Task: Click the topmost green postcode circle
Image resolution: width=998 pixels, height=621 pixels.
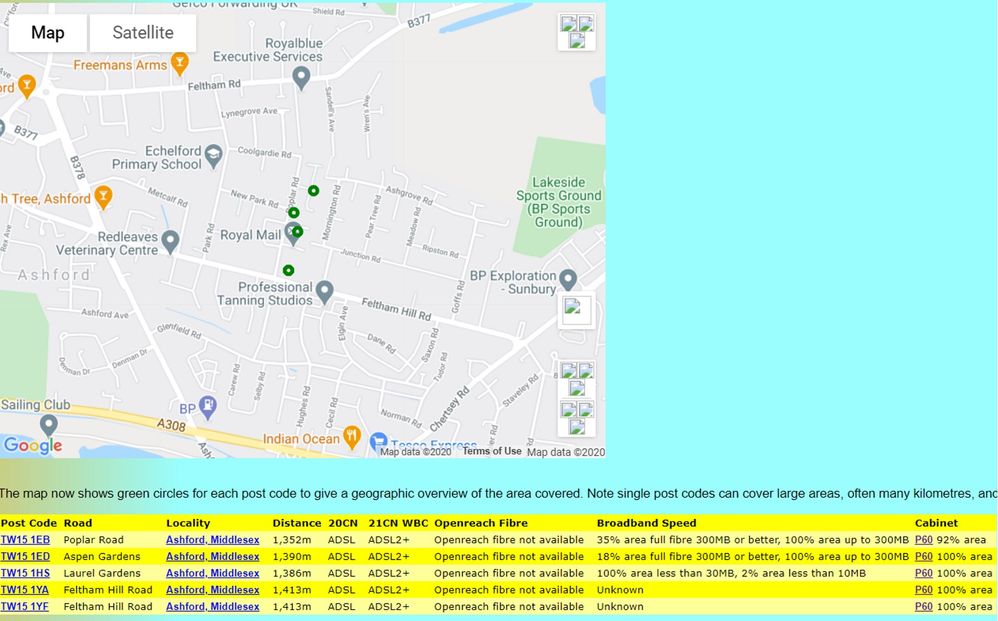Action: [313, 191]
